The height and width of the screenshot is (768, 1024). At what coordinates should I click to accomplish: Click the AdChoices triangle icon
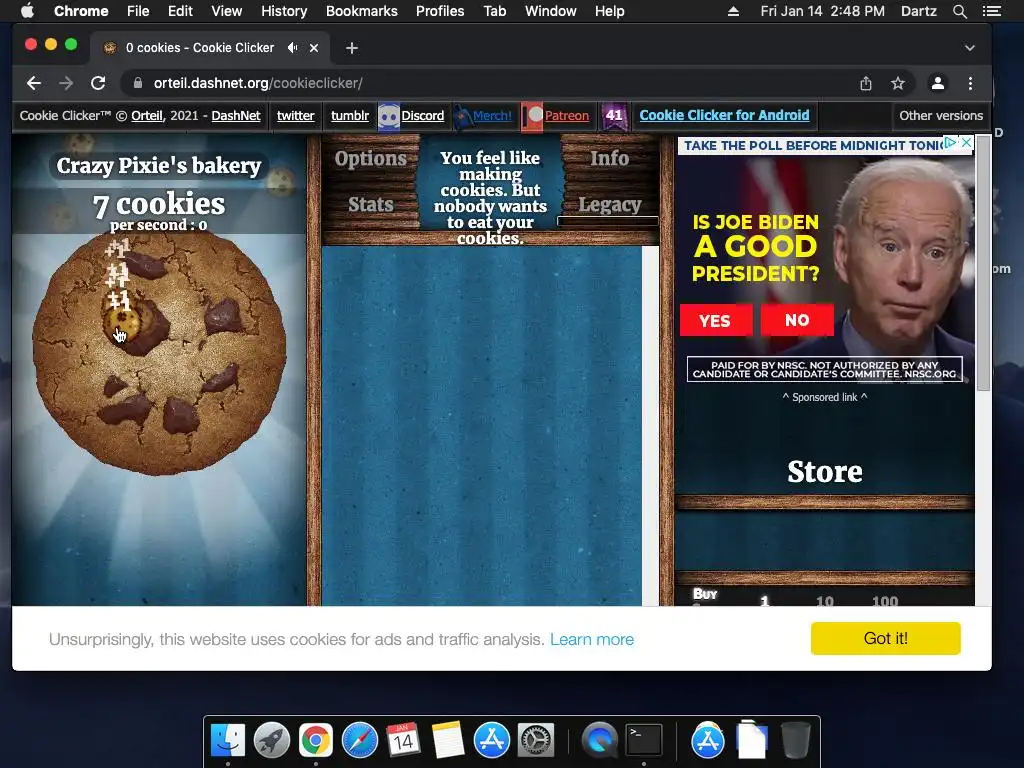tap(951, 142)
